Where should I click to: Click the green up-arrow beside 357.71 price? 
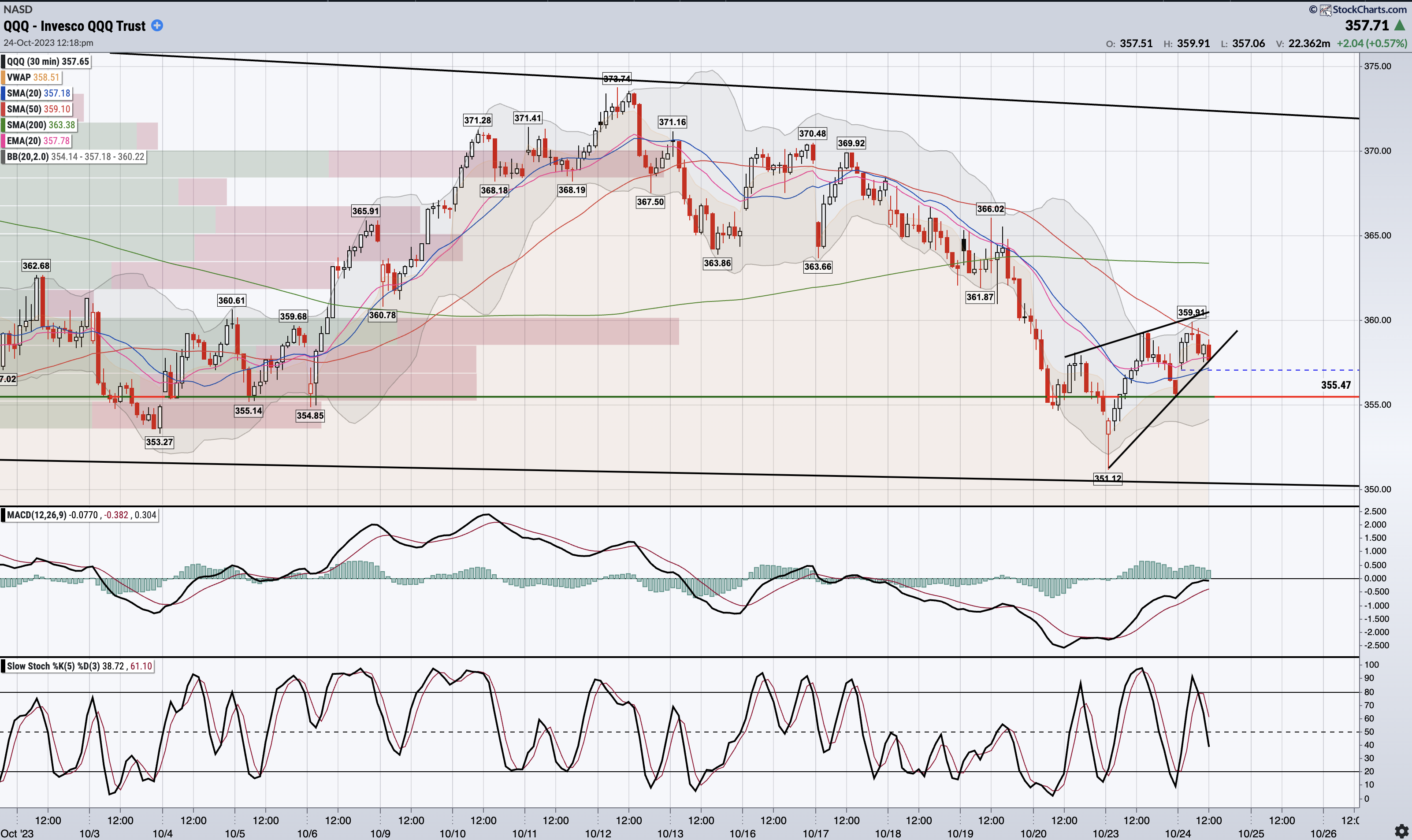point(1400,26)
